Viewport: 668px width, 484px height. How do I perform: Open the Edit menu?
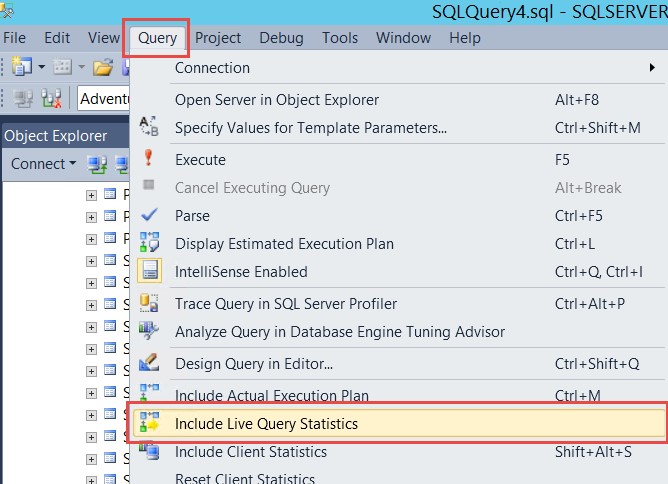(x=57, y=38)
